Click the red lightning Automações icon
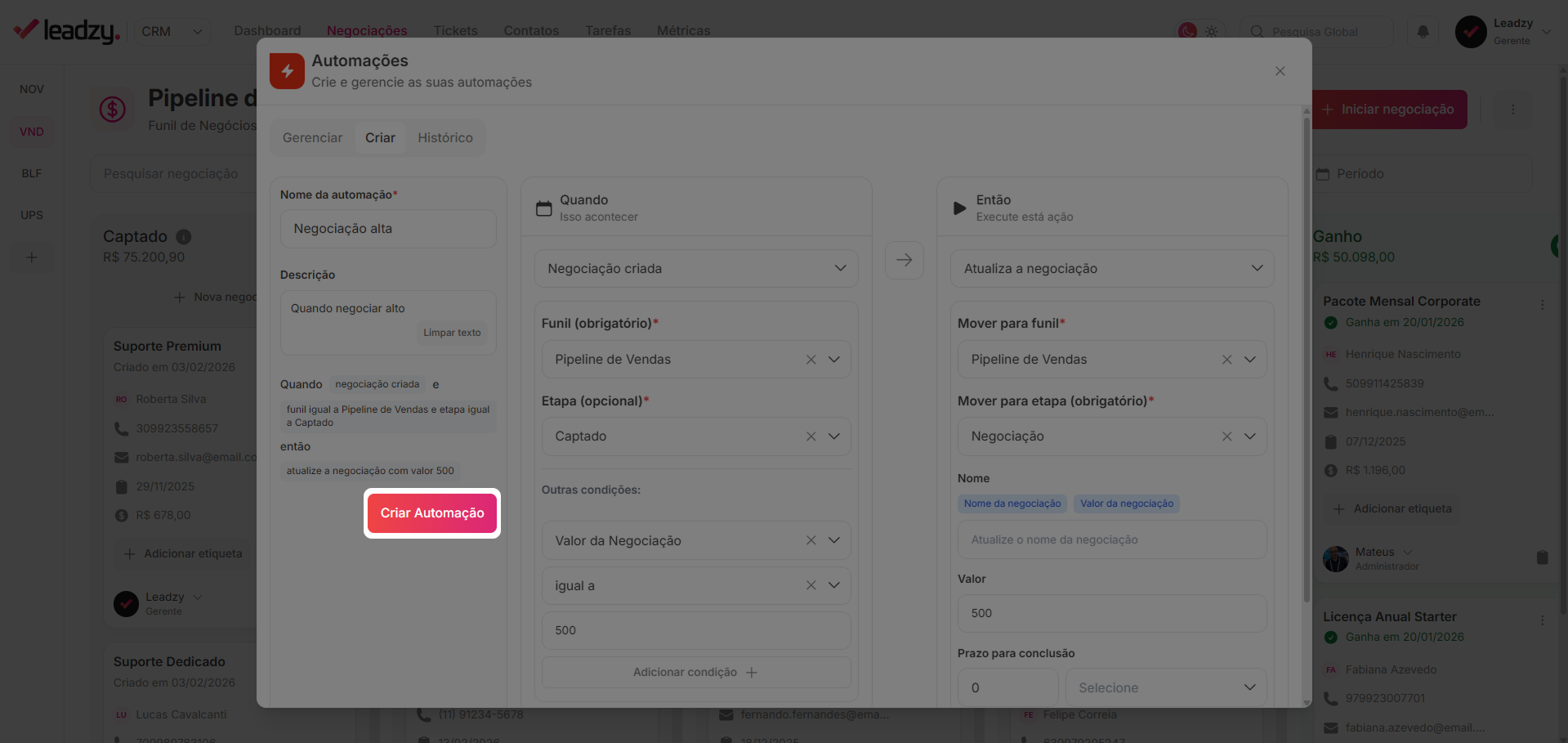 tap(287, 71)
